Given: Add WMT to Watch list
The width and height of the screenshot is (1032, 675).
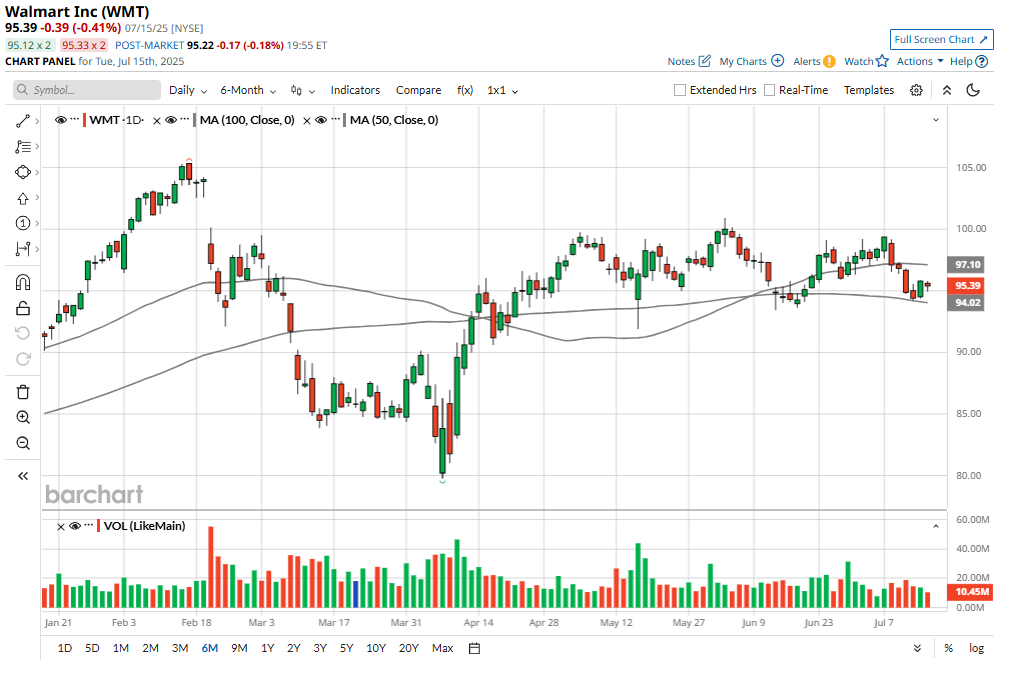Looking at the screenshot, I should pyautogui.click(x=866, y=61).
